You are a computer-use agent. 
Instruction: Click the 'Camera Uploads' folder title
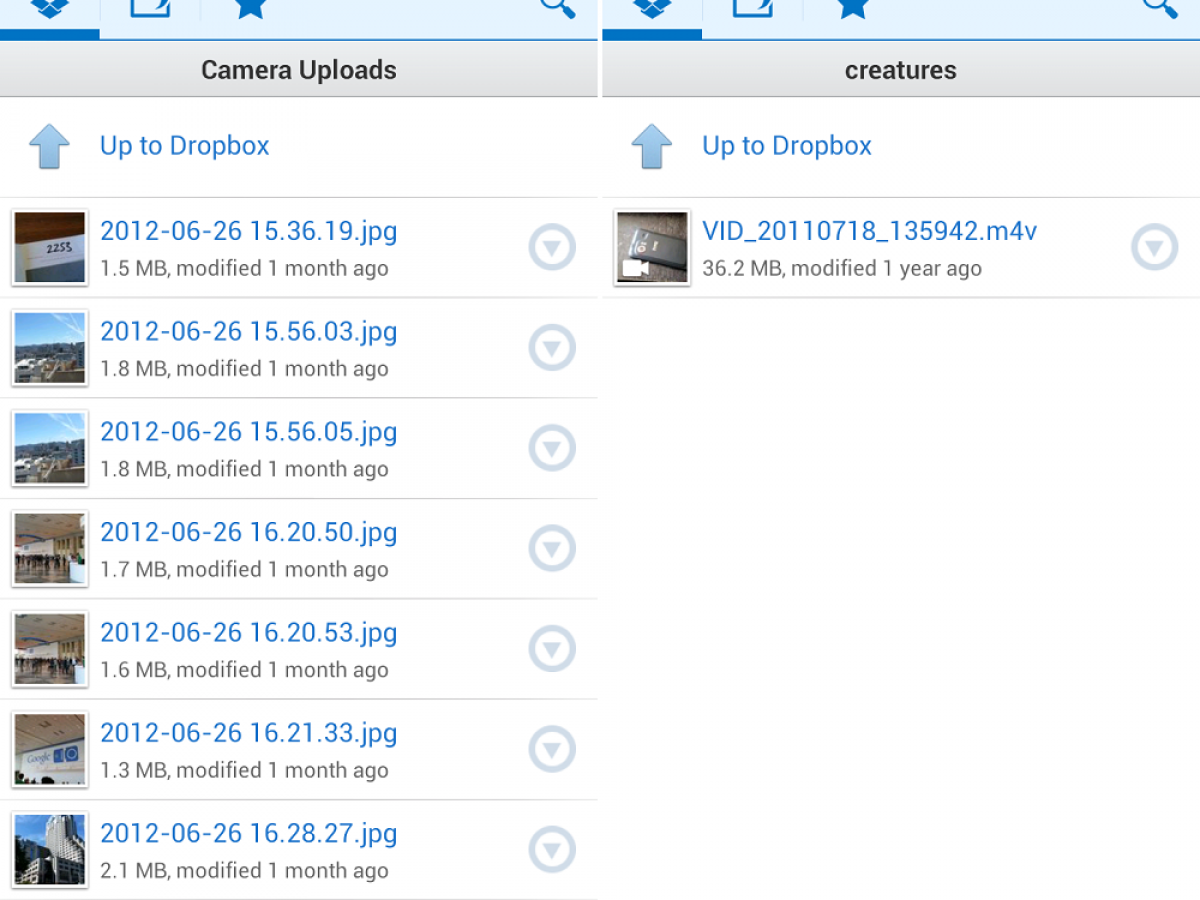point(299,70)
